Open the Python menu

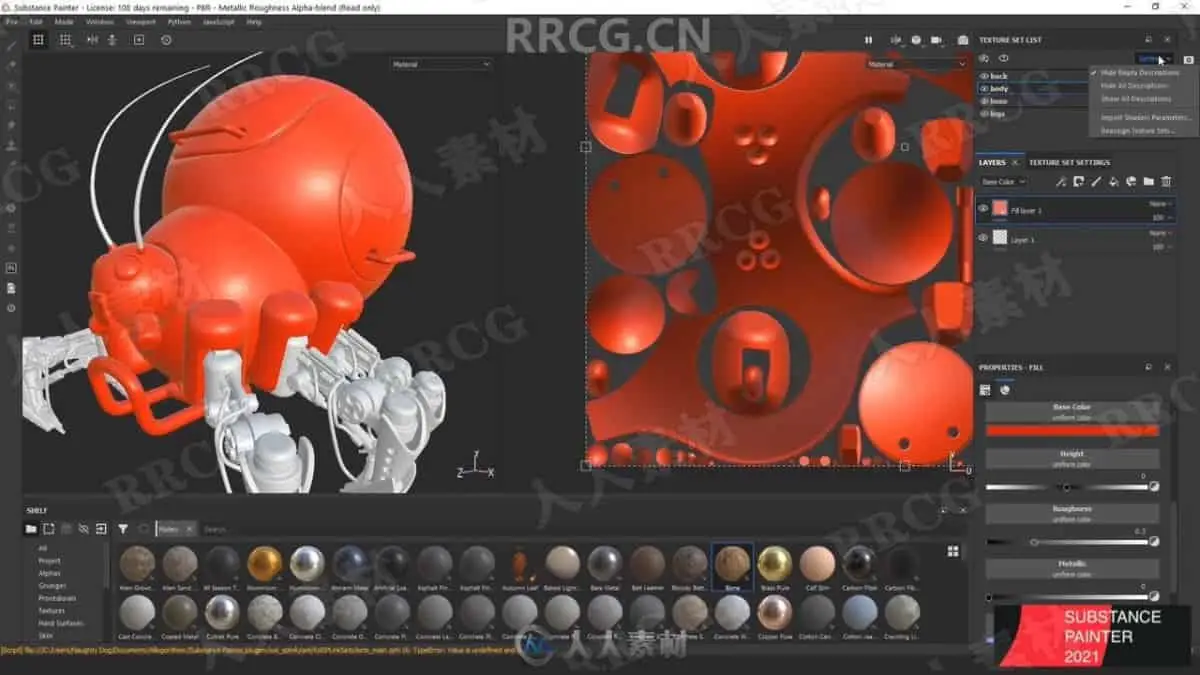click(179, 21)
